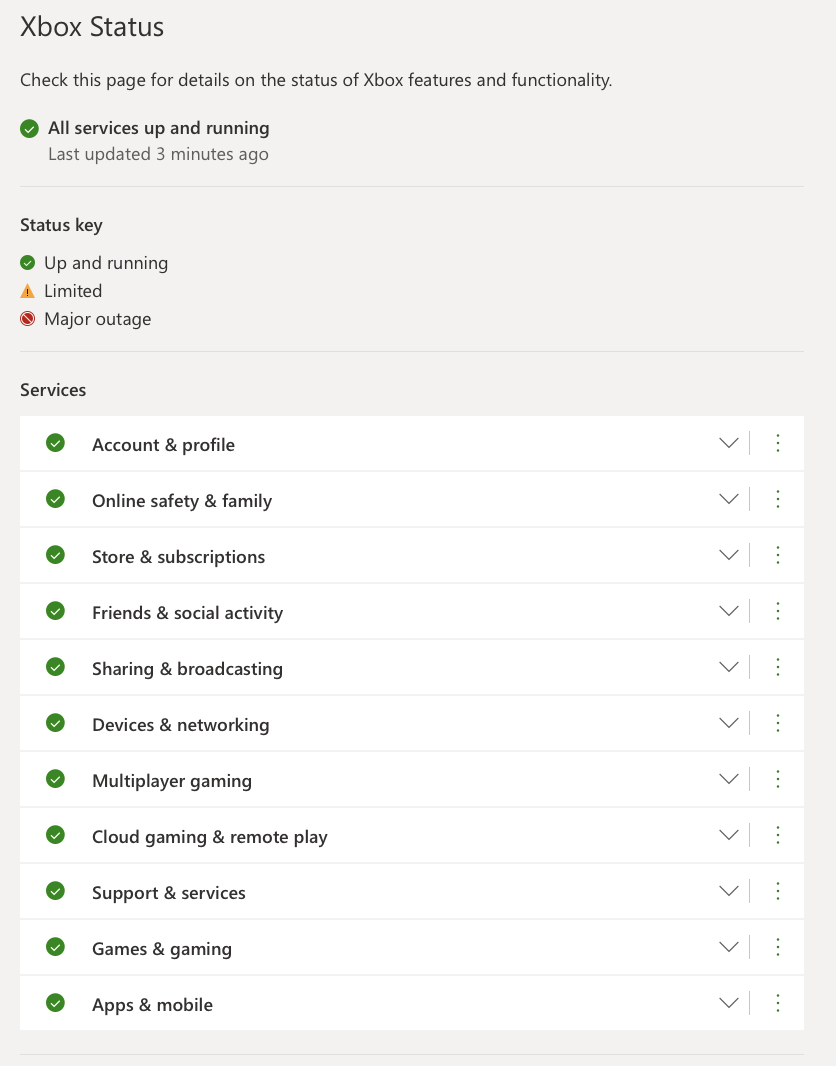Click green status icon for Devices & networking
The width and height of the screenshot is (836, 1066).
click(x=56, y=723)
